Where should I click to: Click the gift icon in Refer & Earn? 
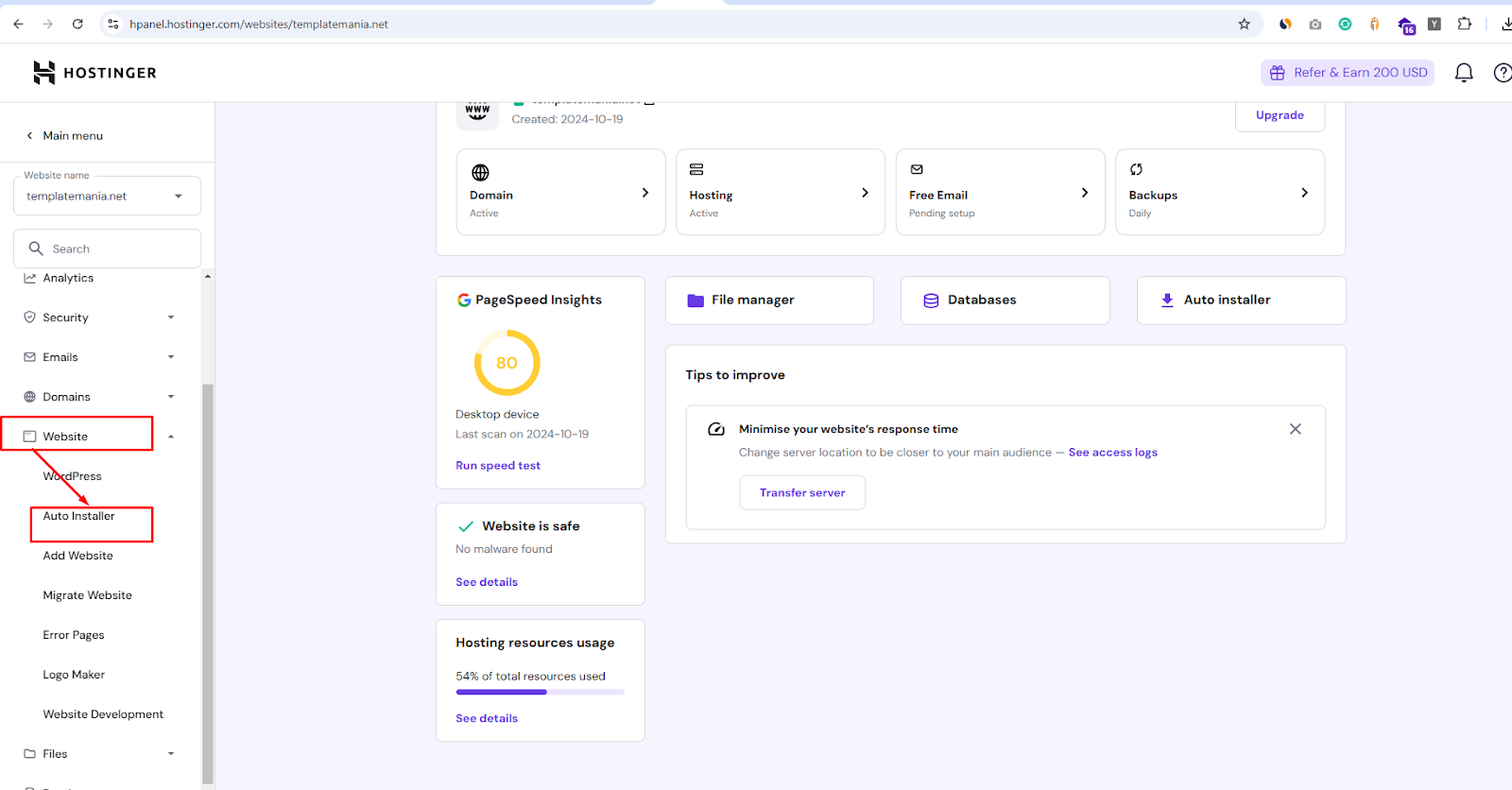pos(1277,73)
